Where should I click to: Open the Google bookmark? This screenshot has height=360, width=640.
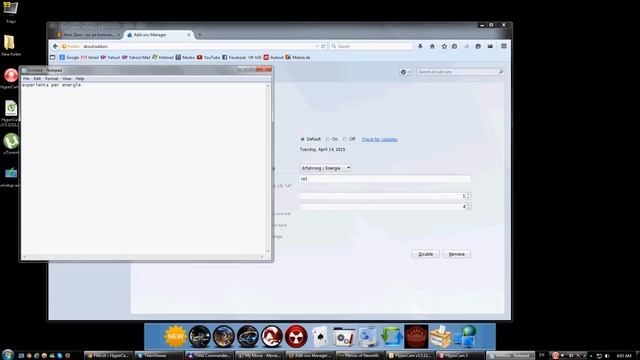pos(69,58)
